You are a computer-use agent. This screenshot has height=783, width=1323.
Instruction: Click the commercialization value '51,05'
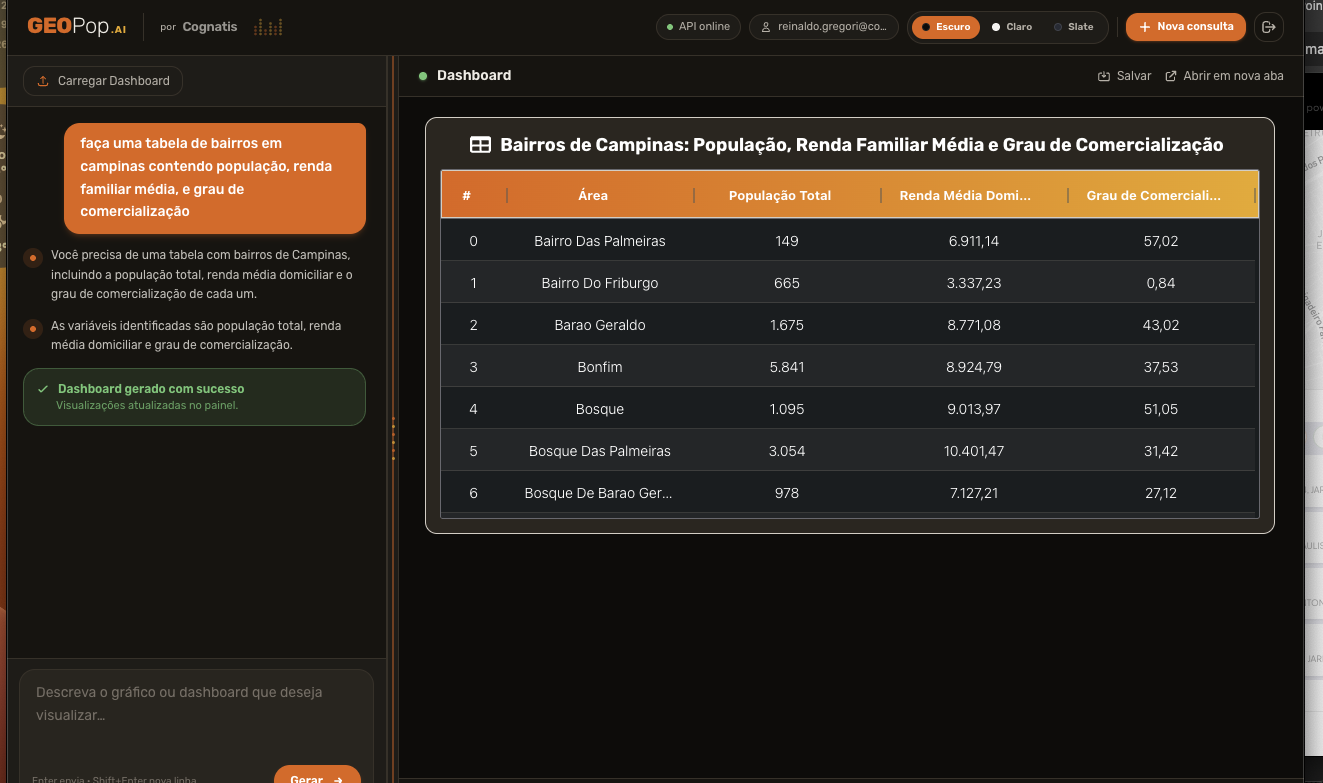tap(1161, 409)
